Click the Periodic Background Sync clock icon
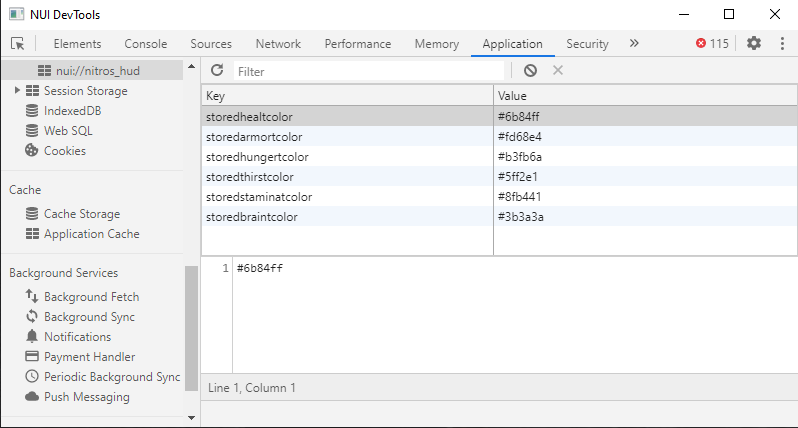798x428 pixels. click(x=32, y=376)
